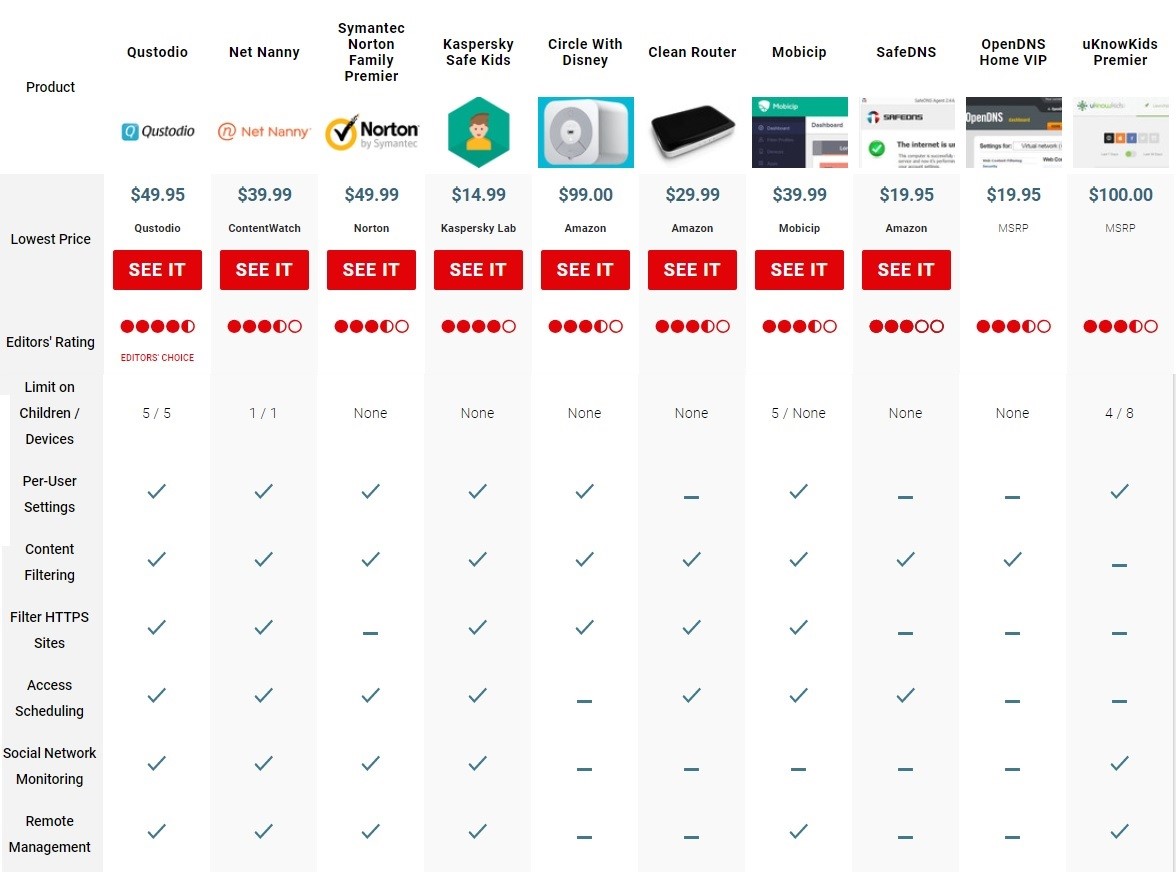The height and width of the screenshot is (872, 1176).
Task: Open the Clean Router product image
Action: [692, 133]
